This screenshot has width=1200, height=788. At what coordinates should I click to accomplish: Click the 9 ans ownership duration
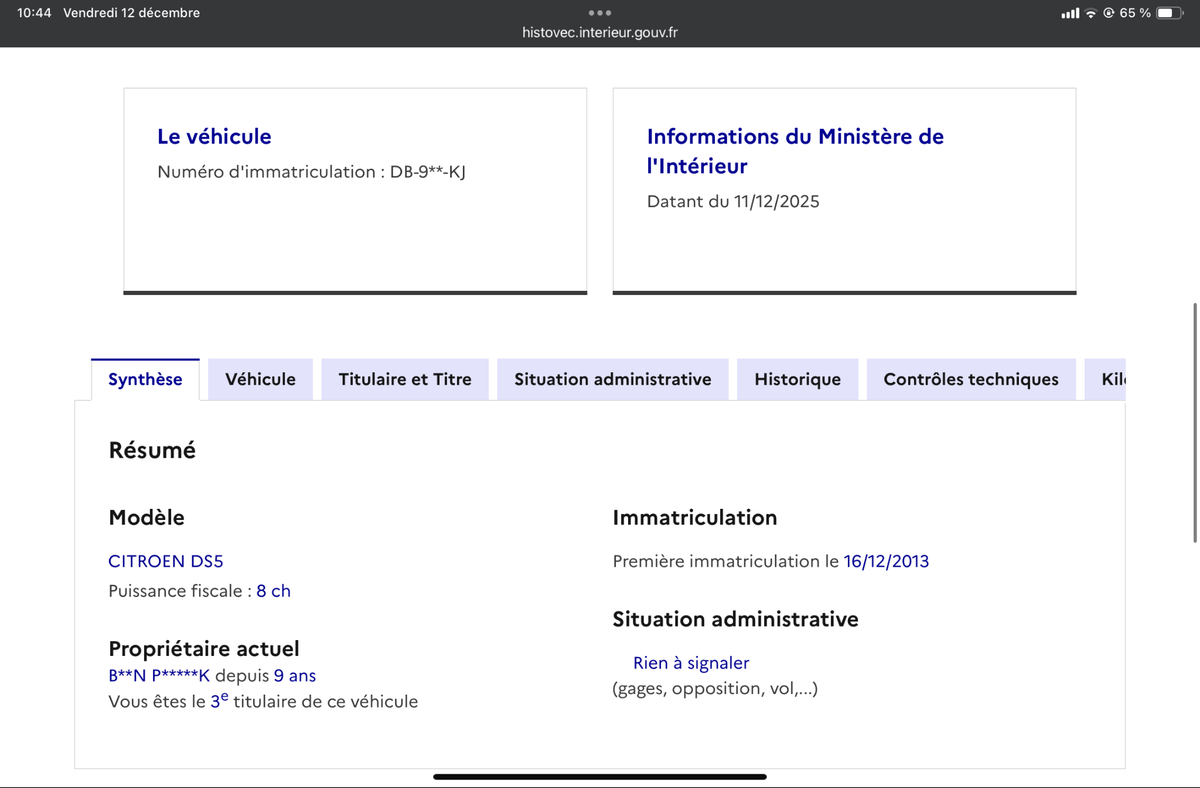click(x=295, y=676)
